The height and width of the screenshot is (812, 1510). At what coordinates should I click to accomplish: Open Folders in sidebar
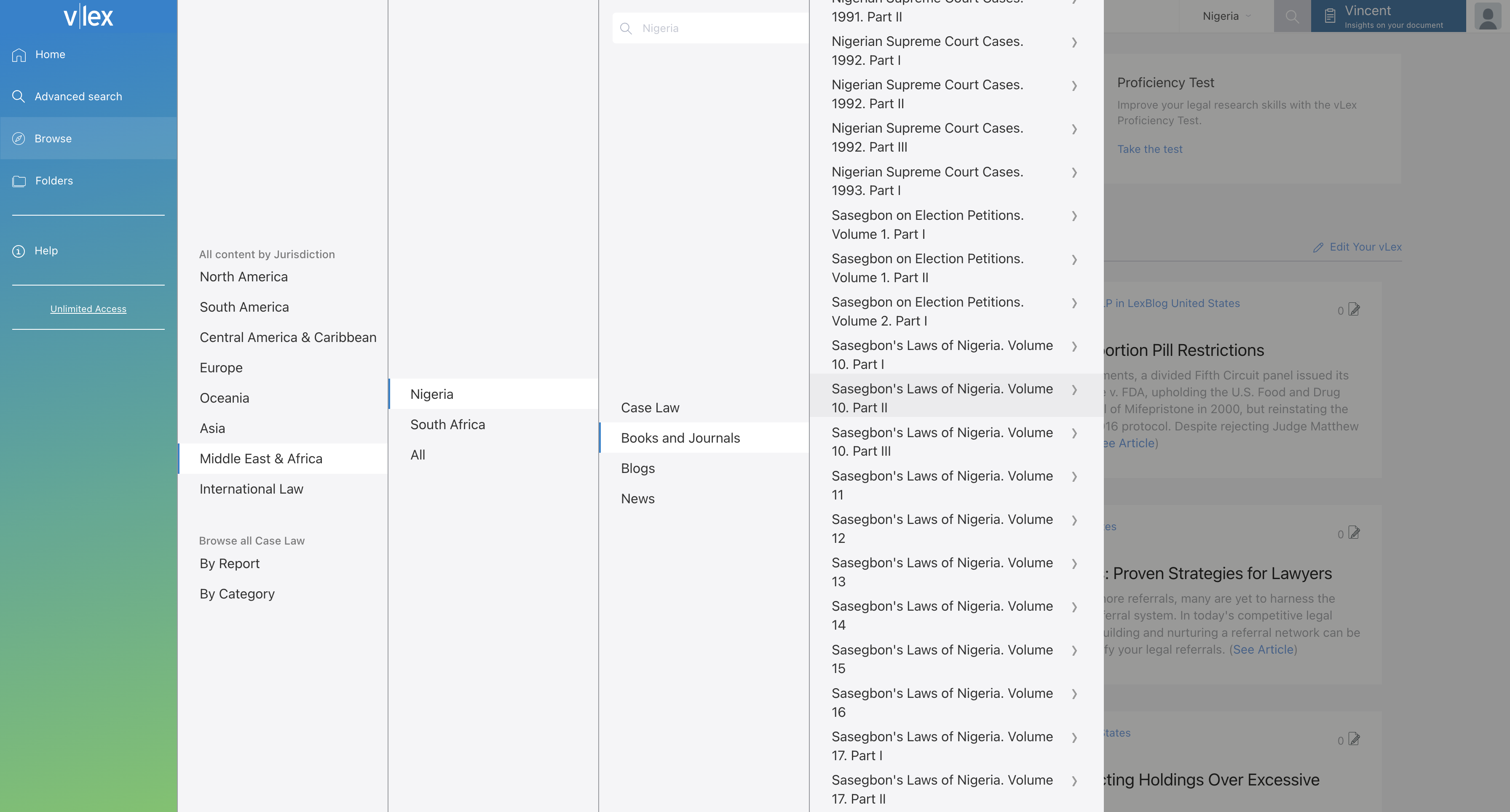click(88, 181)
